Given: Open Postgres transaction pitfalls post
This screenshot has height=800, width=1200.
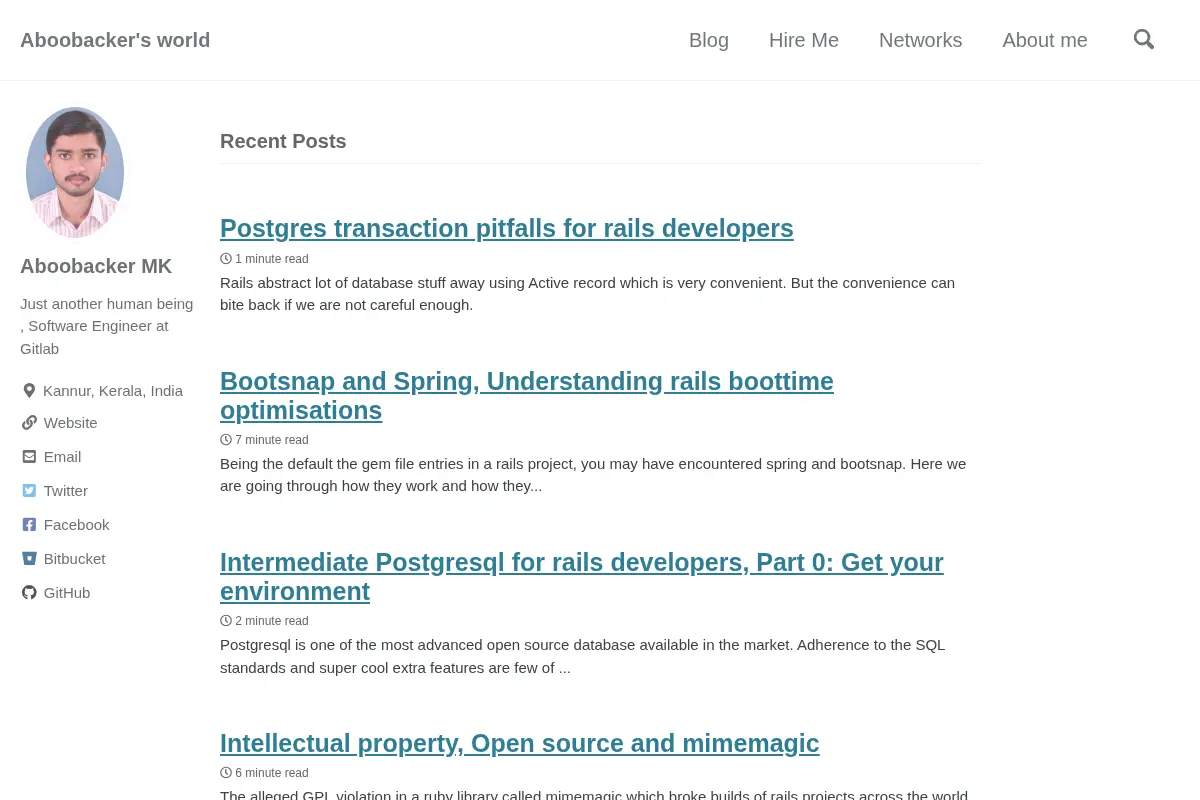Looking at the screenshot, I should point(507,228).
